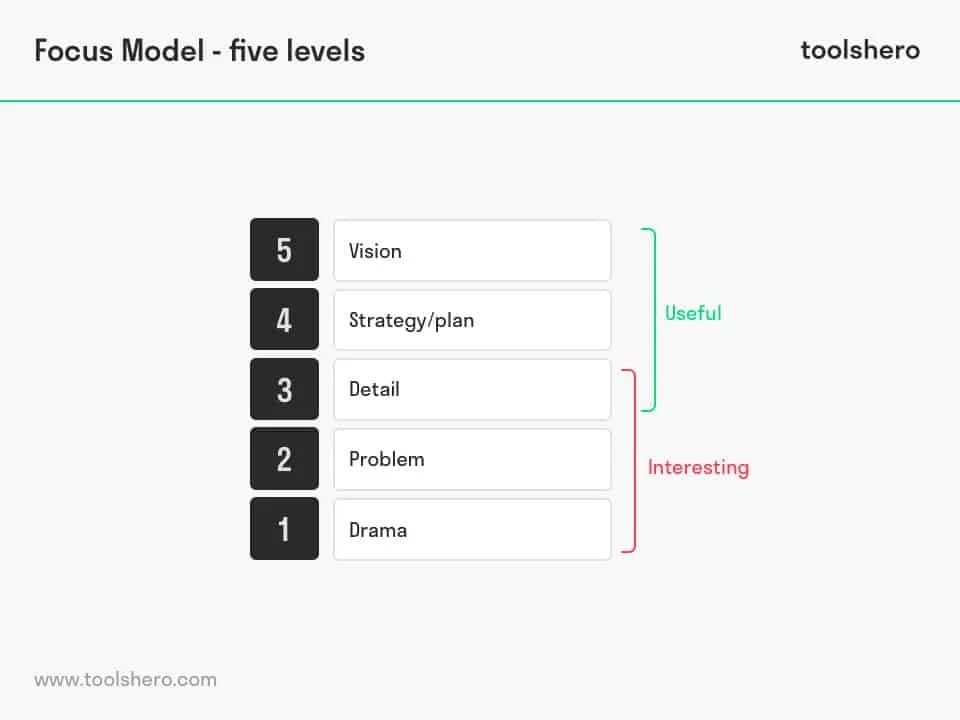This screenshot has width=960, height=720.
Task: Open the www.toolshero.com link
Action: [x=125, y=679]
